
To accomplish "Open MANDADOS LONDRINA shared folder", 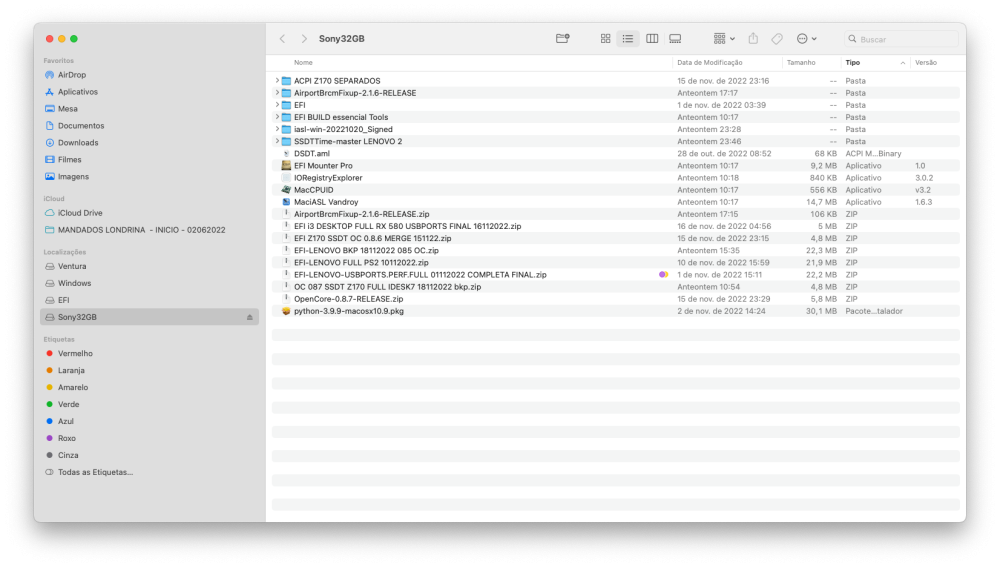I will (141, 230).
